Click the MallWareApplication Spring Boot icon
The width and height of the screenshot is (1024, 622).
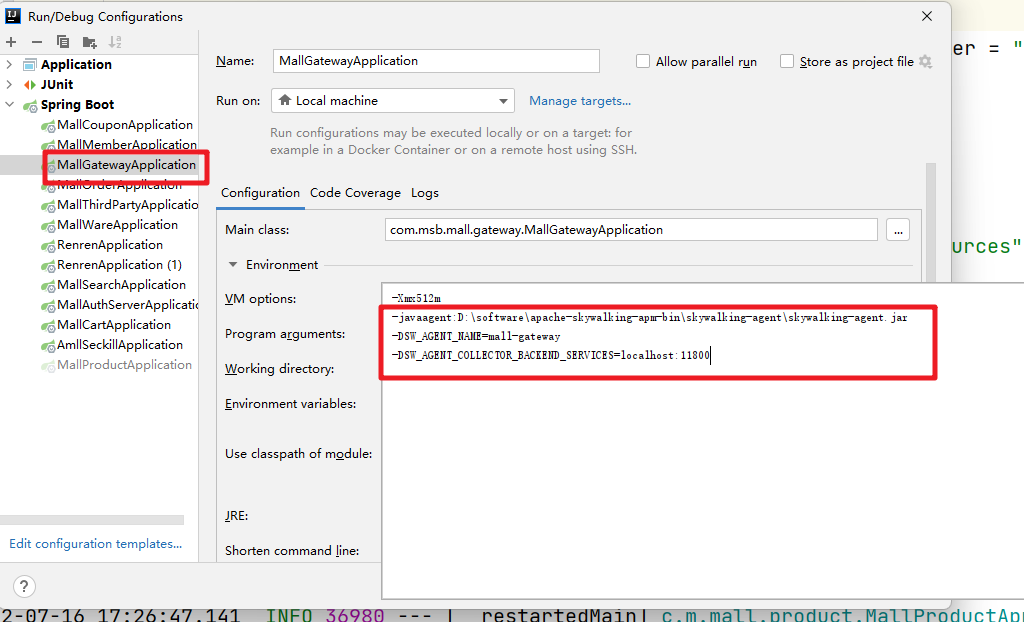(48, 225)
